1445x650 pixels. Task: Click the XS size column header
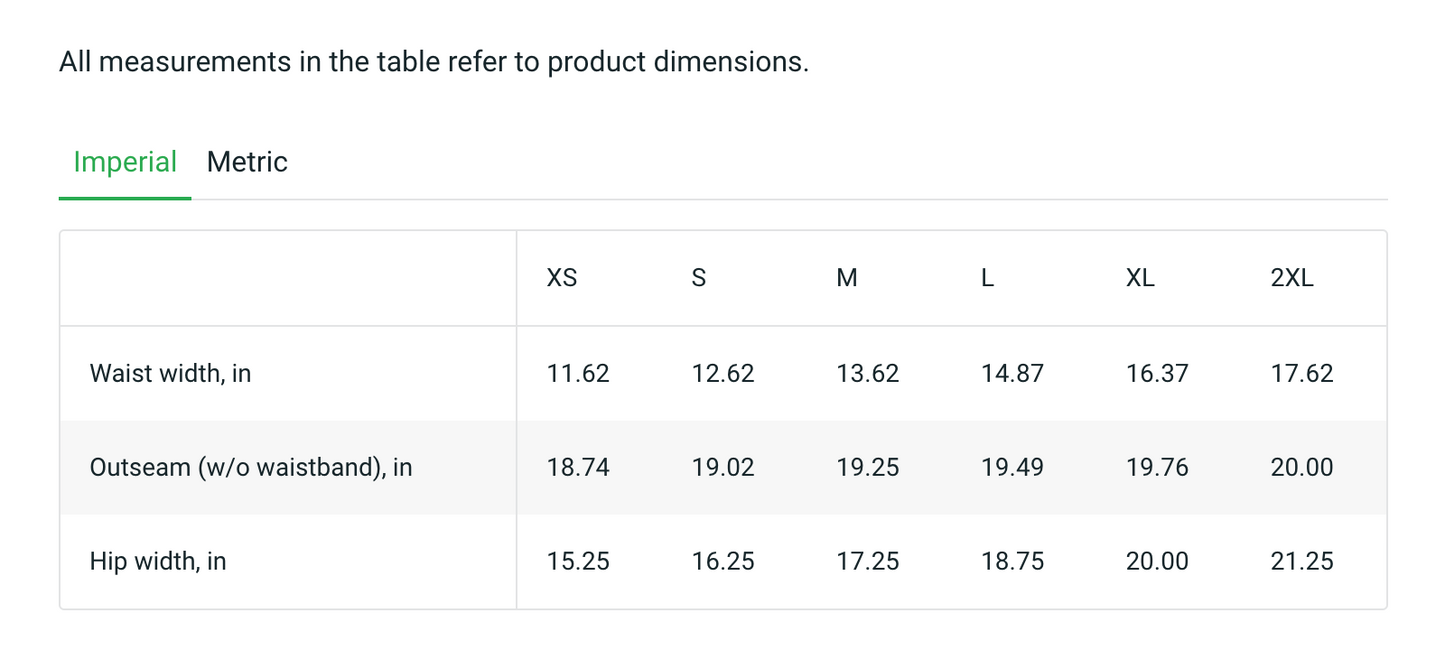coord(562,278)
